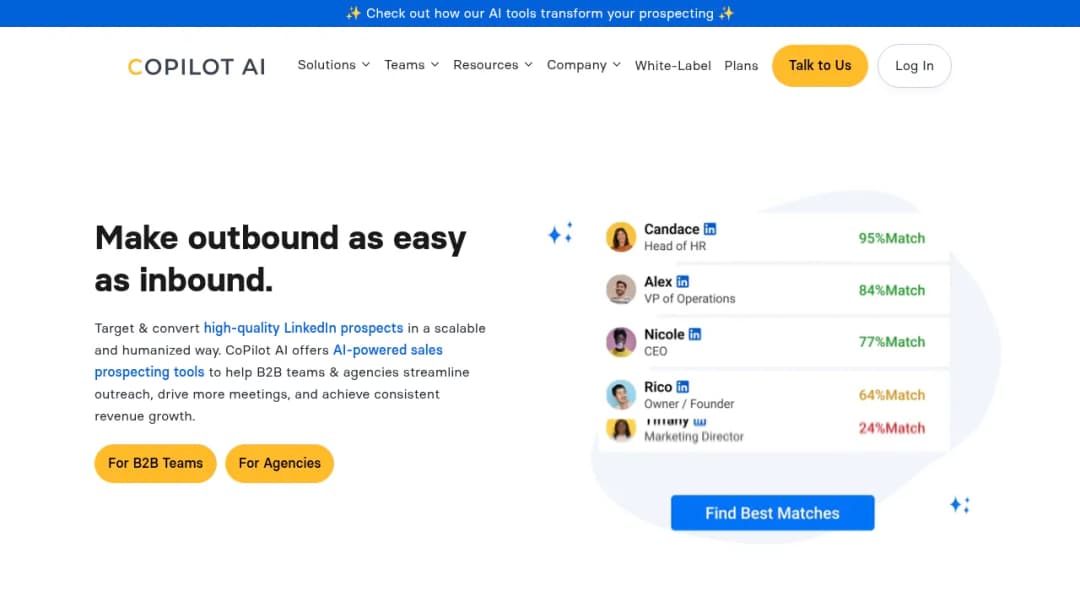This screenshot has width=1080, height=608.
Task: Click LinkedIn icon next to Candace
Action: (709, 229)
